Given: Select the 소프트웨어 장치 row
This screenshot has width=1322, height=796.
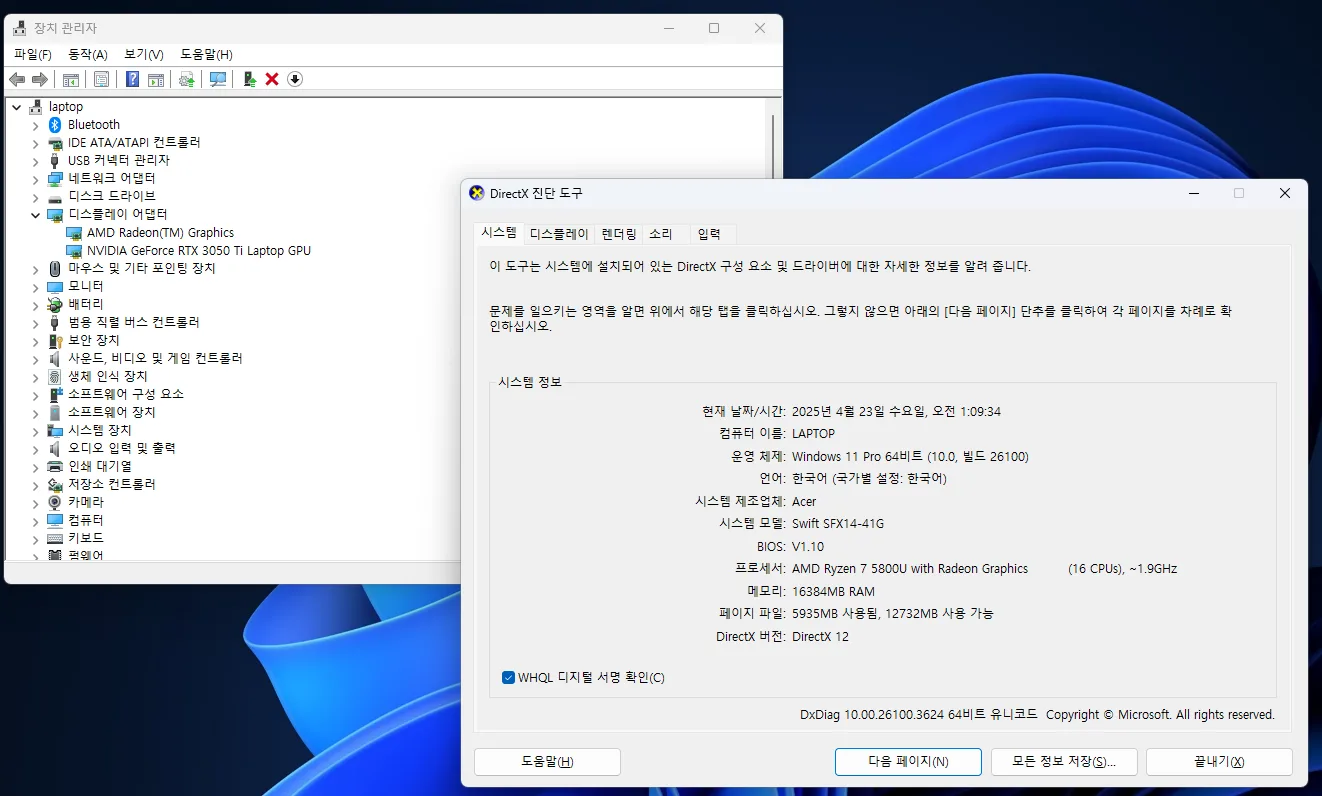Looking at the screenshot, I should pyautogui.click(x=112, y=412).
